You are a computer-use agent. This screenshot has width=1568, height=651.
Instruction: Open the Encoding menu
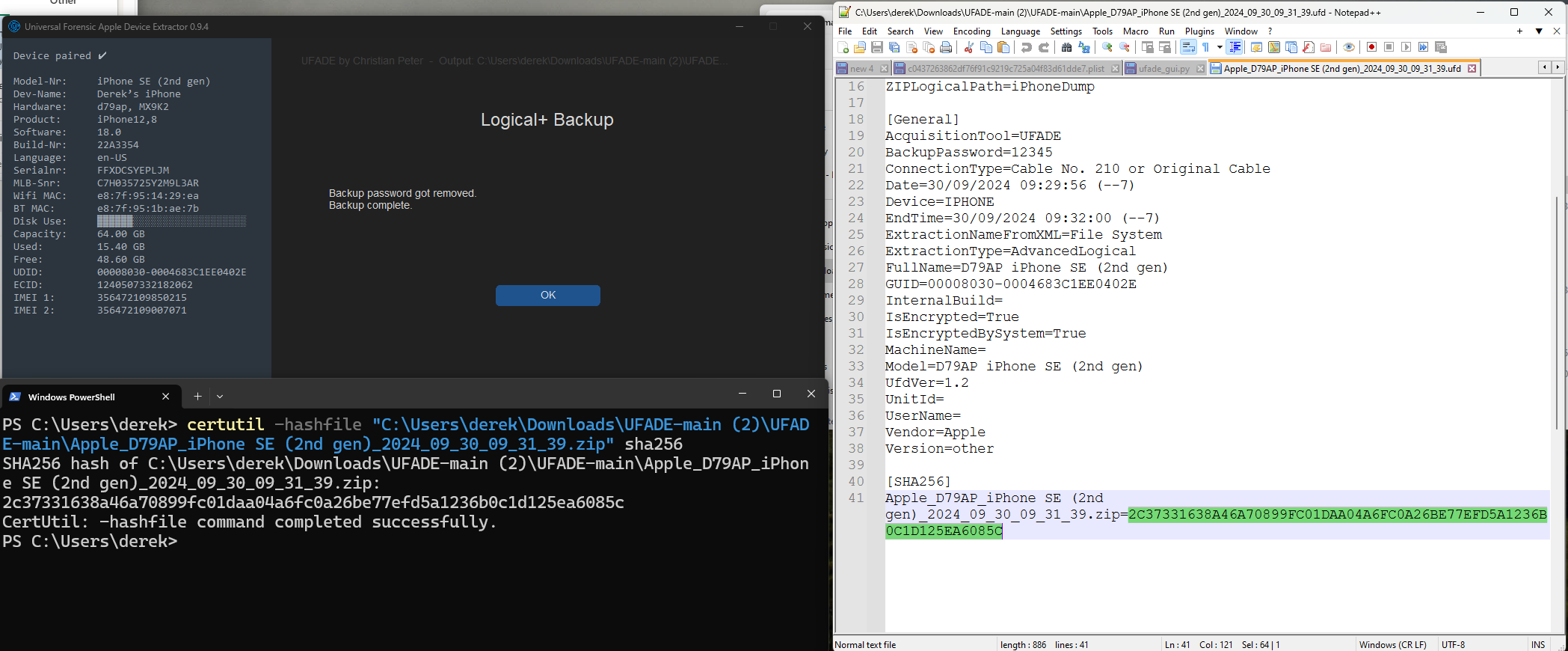971,31
